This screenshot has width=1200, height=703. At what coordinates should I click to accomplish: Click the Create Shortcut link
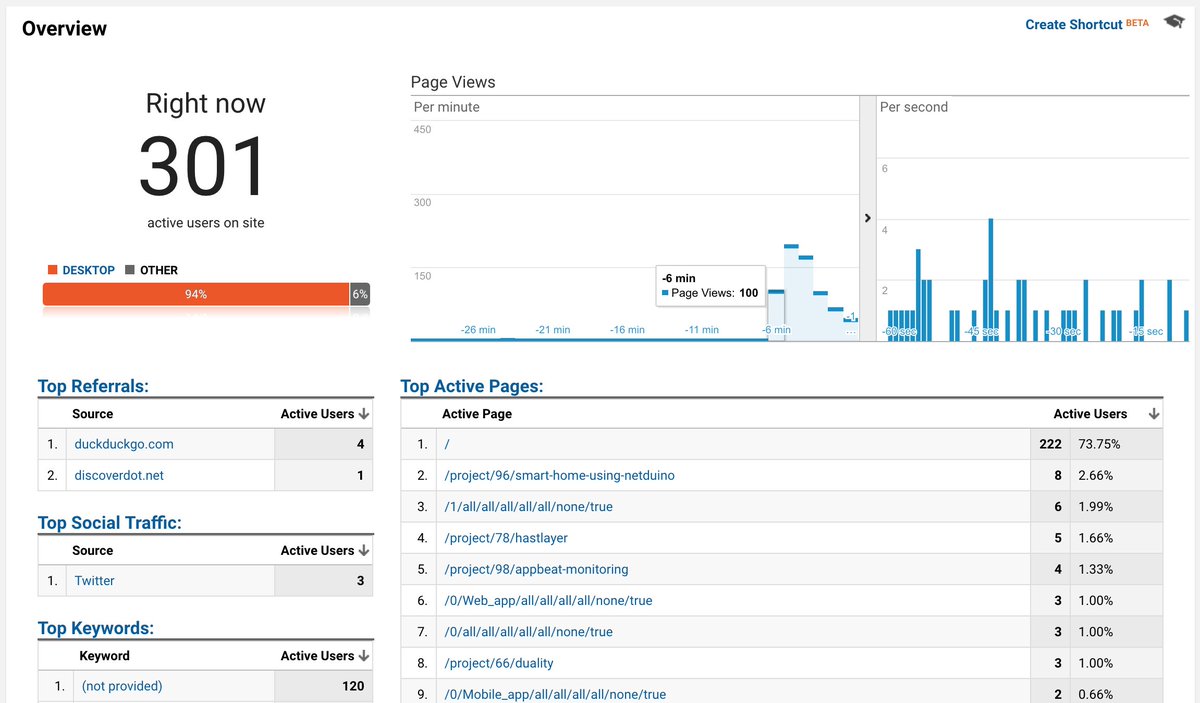[1073, 24]
